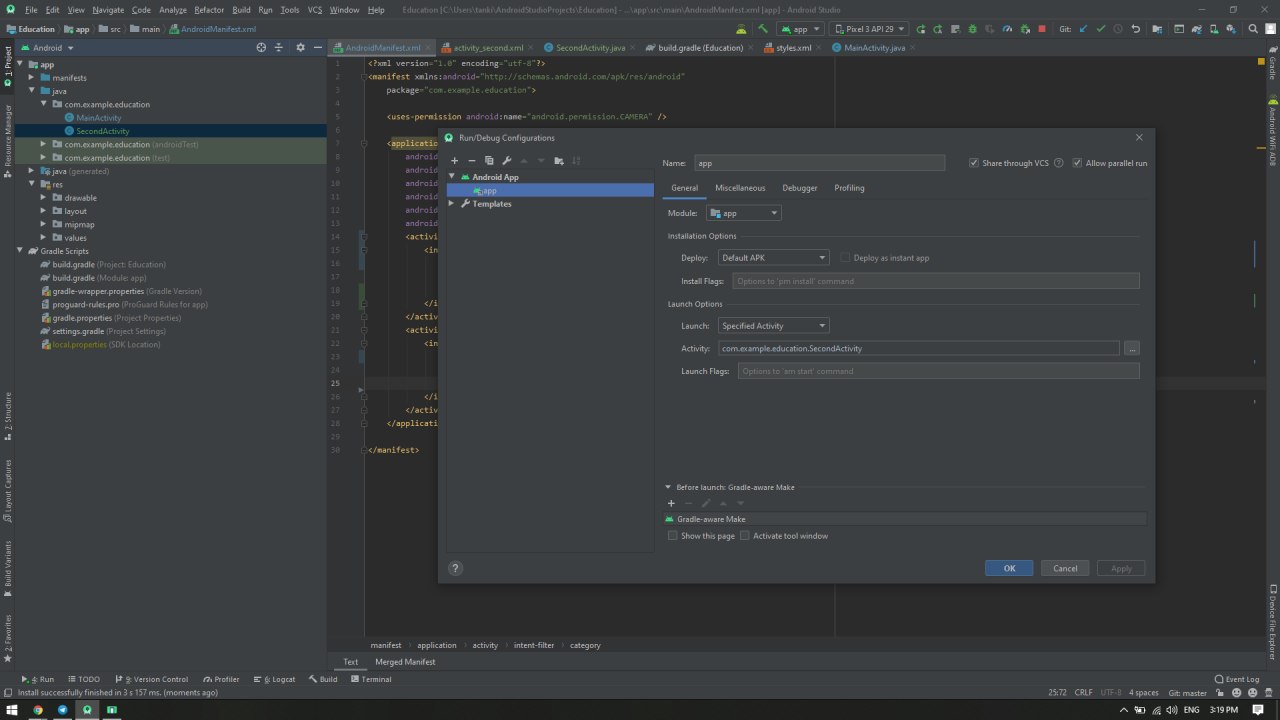Viewport: 1280px width, 720px height.
Task: Click the OK button
Action: pyautogui.click(x=1009, y=568)
